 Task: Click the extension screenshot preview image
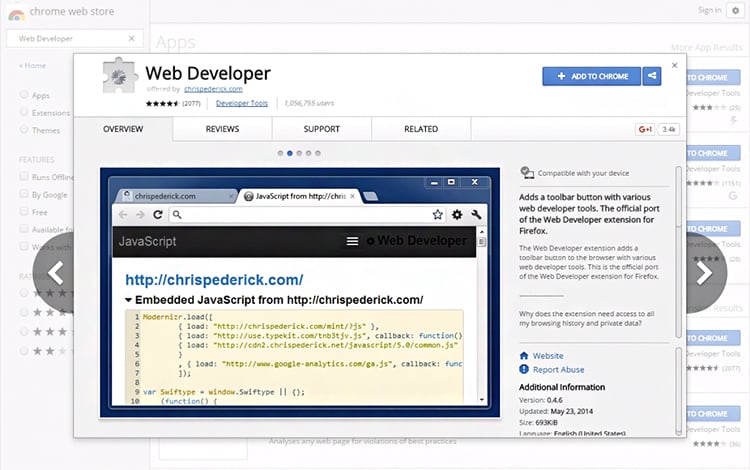click(300, 293)
